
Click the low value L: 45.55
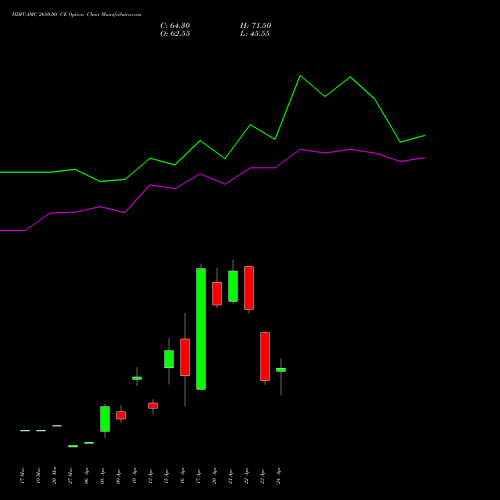[255, 34]
